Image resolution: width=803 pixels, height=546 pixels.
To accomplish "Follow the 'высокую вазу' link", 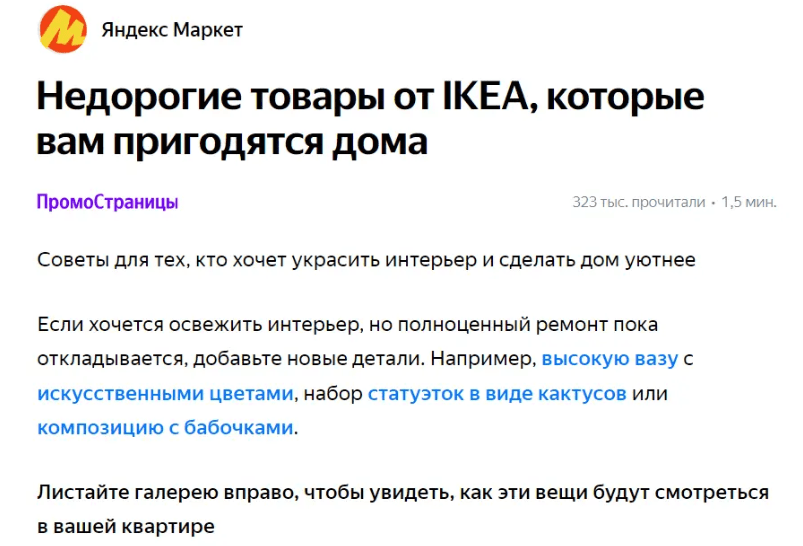I will click(609, 359).
